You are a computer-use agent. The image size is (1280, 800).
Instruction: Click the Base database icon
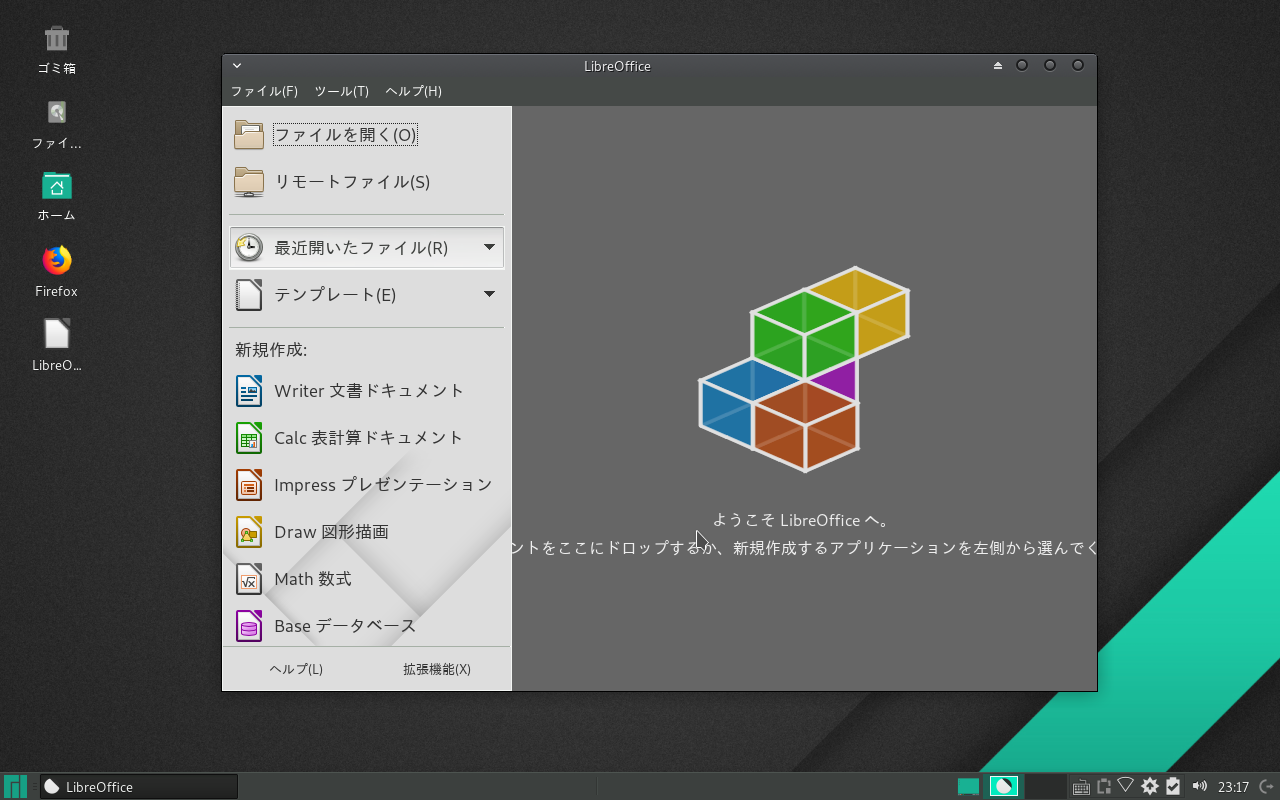tap(249, 626)
